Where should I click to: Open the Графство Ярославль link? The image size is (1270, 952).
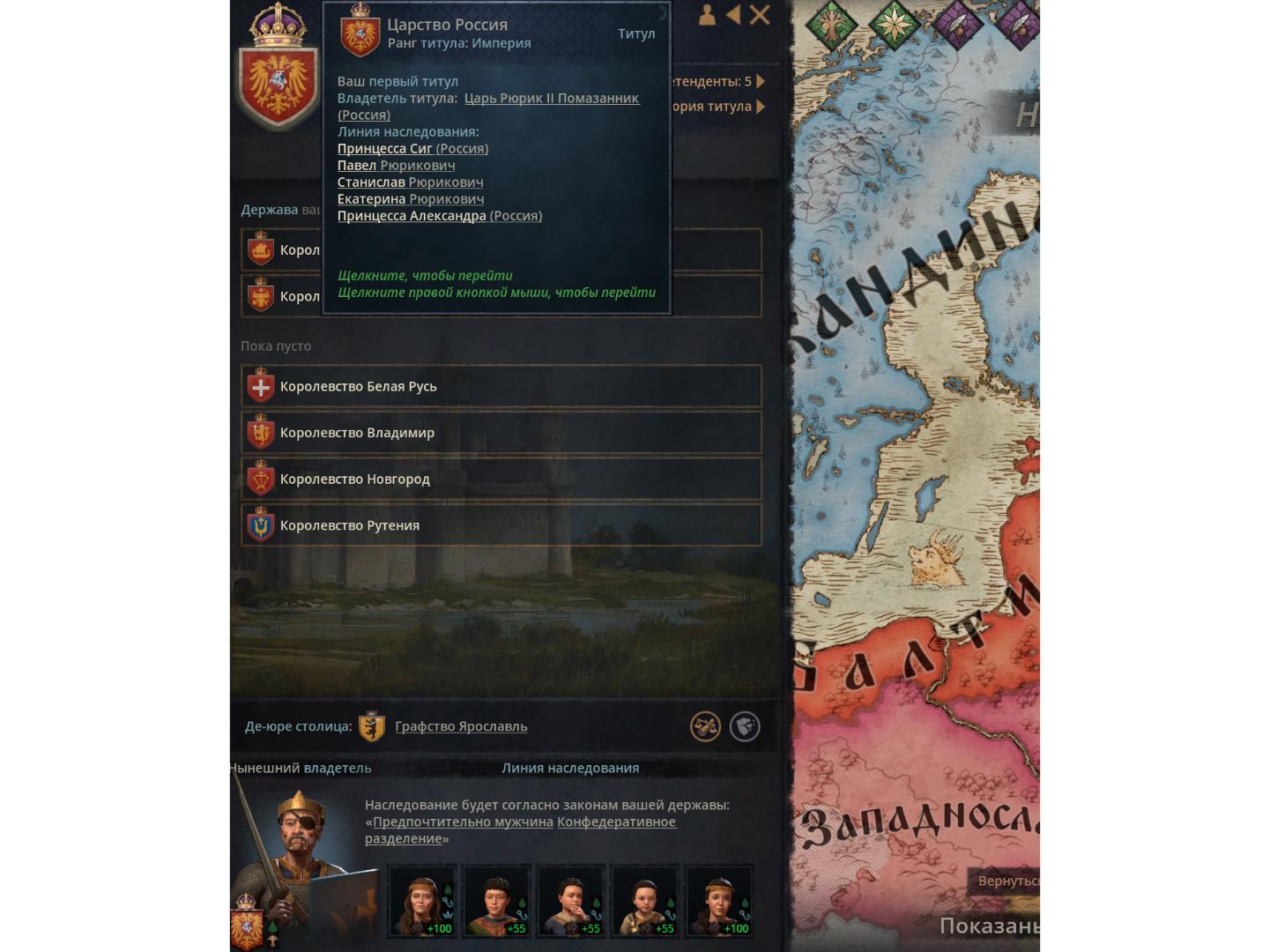click(461, 726)
